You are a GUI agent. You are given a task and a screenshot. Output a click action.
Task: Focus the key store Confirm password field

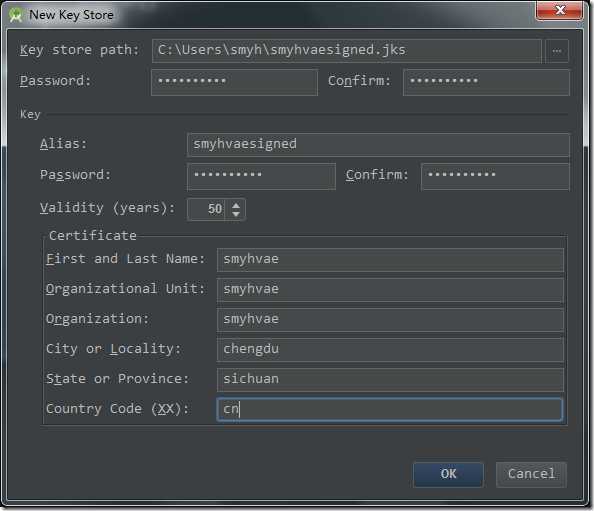[486, 82]
